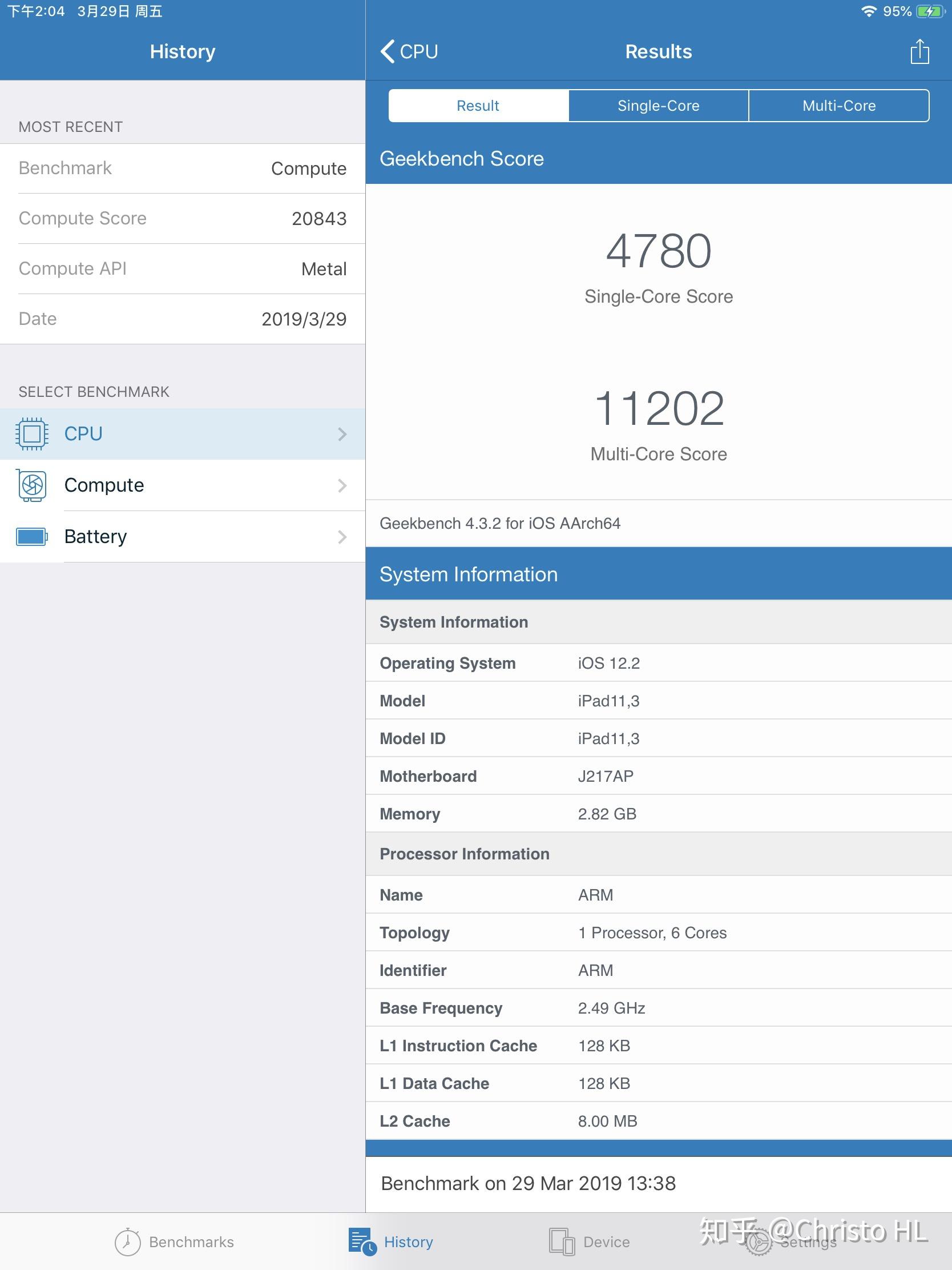Tap the L2 Cache value 8.00 MB
Screen dimensions: 952x1270
point(608,1122)
